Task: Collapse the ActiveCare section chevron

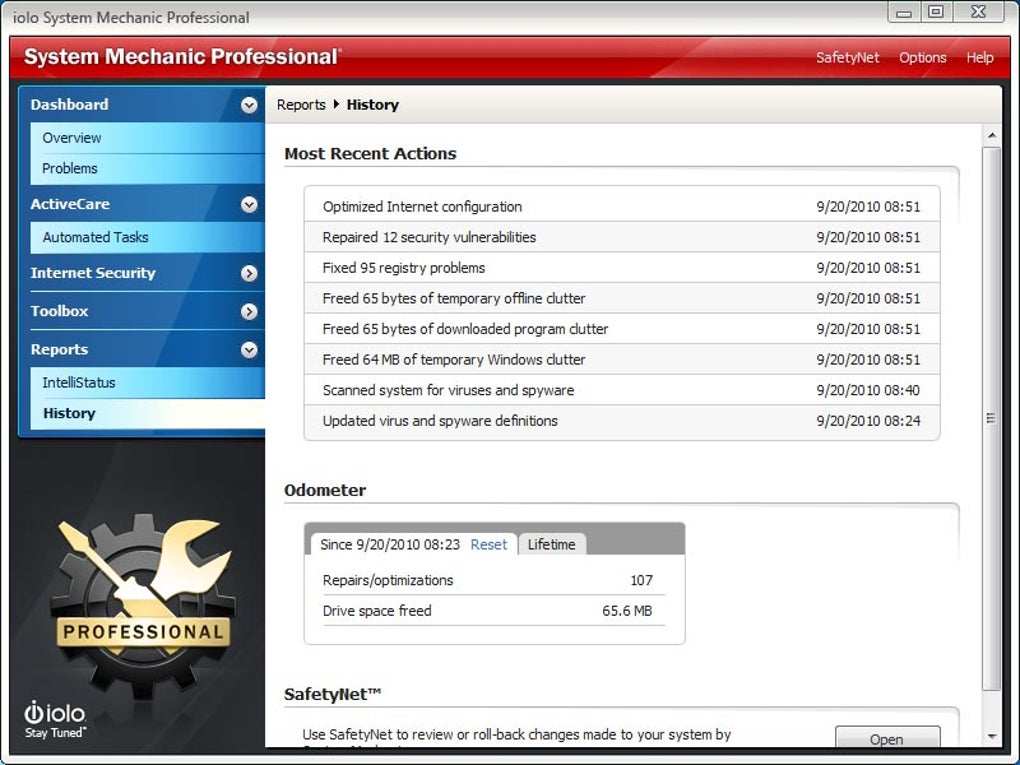Action: click(249, 204)
